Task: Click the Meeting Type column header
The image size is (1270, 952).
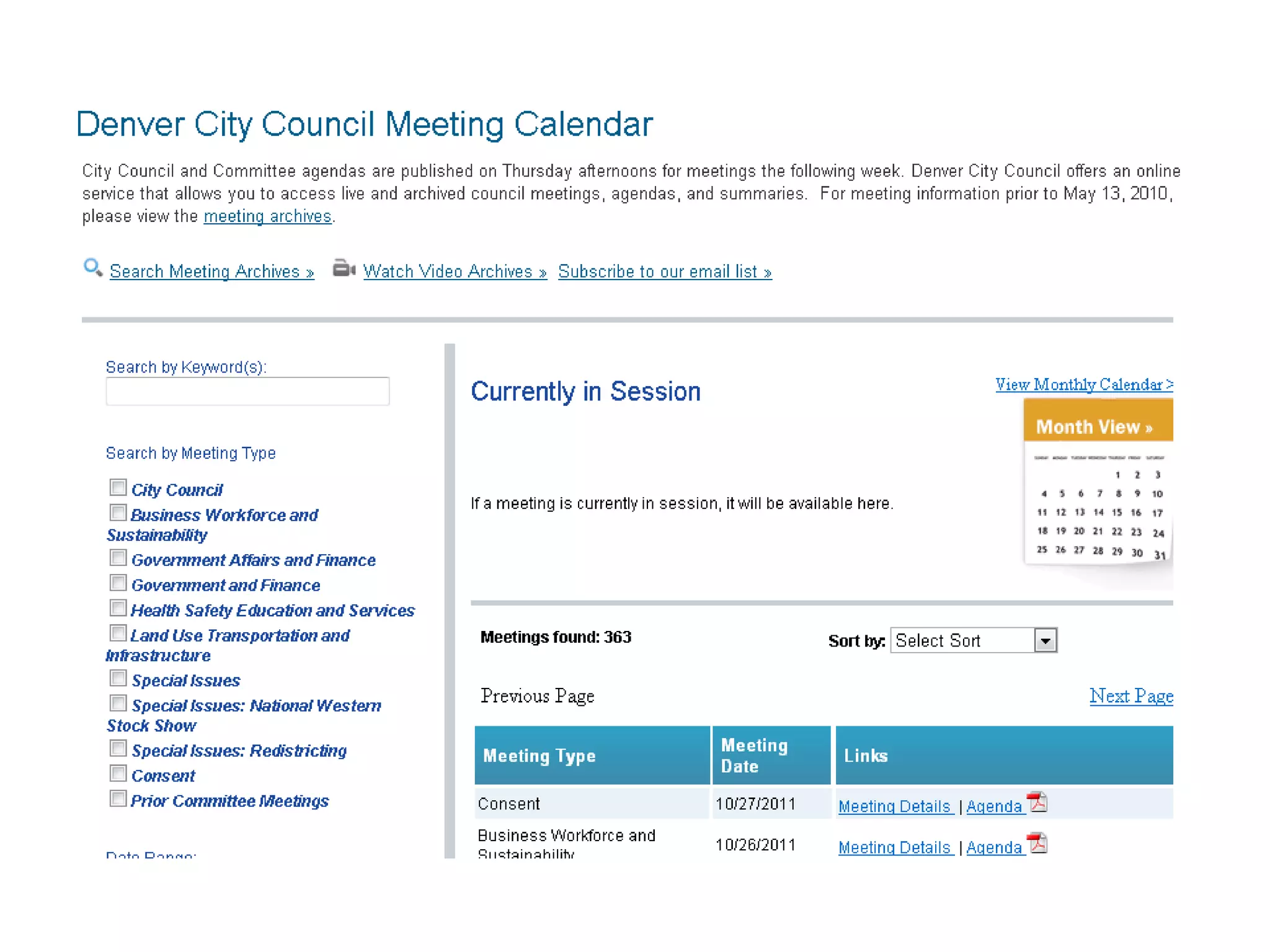Action: [x=539, y=756]
